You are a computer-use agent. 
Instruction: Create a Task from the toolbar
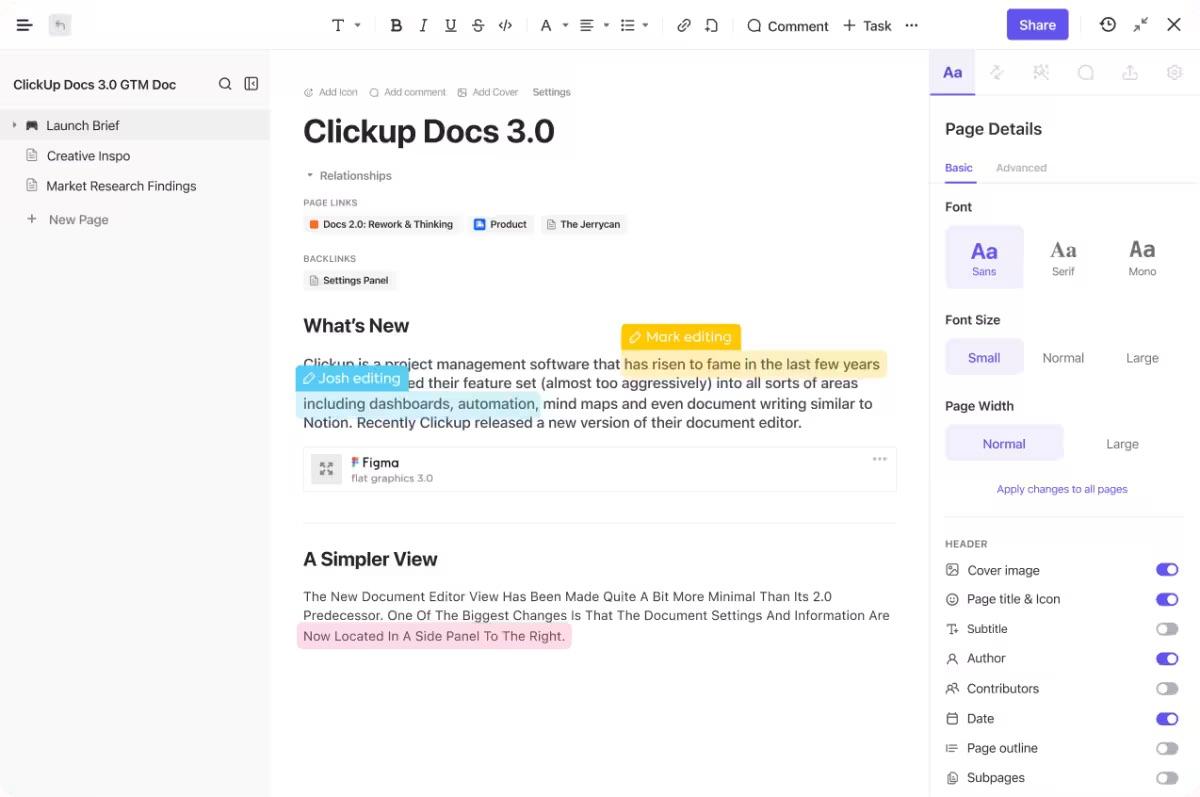pyautogui.click(x=867, y=26)
